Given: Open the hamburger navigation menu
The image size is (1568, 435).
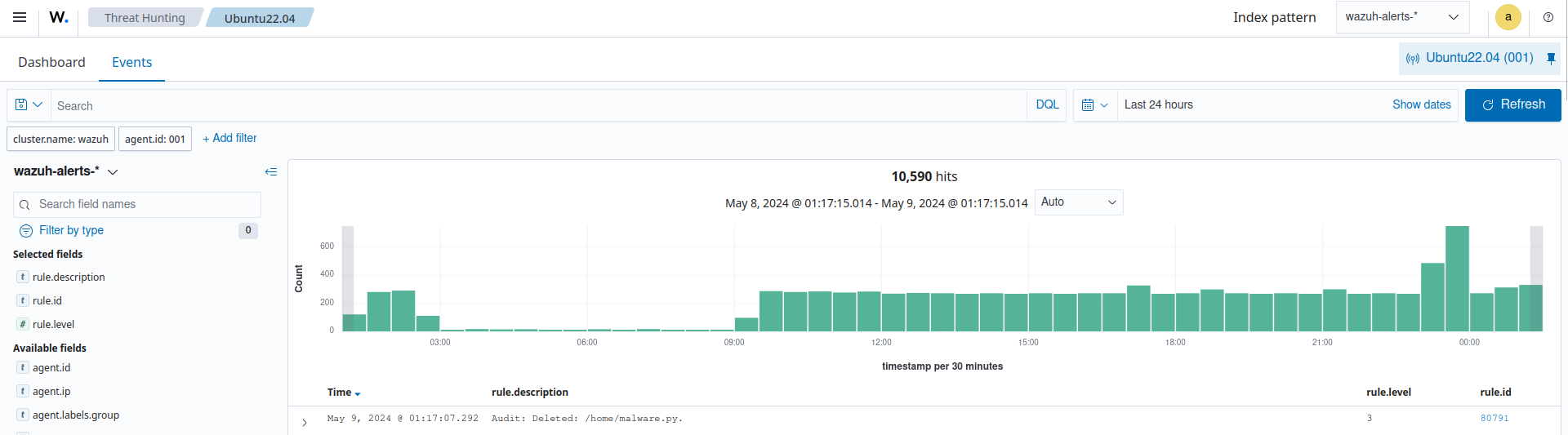Looking at the screenshot, I should pos(20,17).
